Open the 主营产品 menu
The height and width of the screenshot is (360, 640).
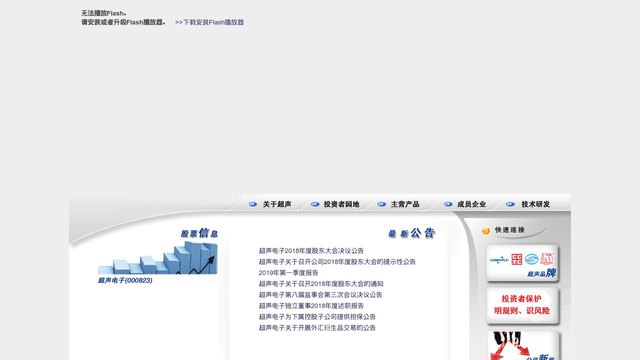coord(405,204)
